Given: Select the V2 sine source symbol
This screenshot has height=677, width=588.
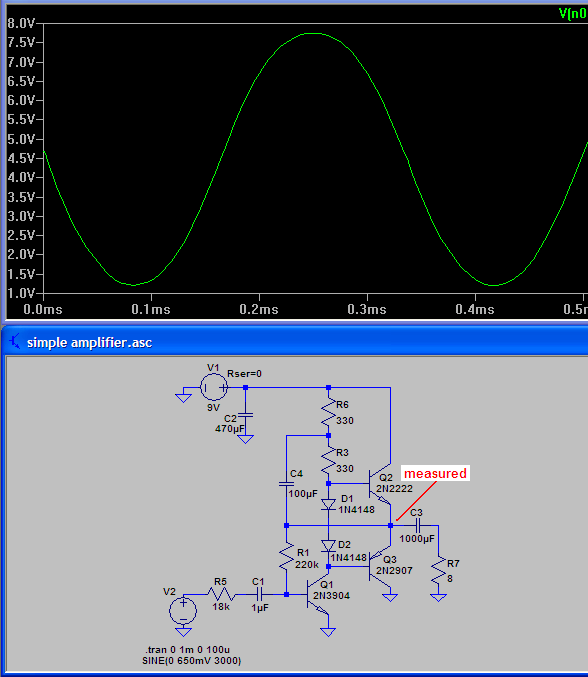Looking at the screenshot, I should coord(183,611).
